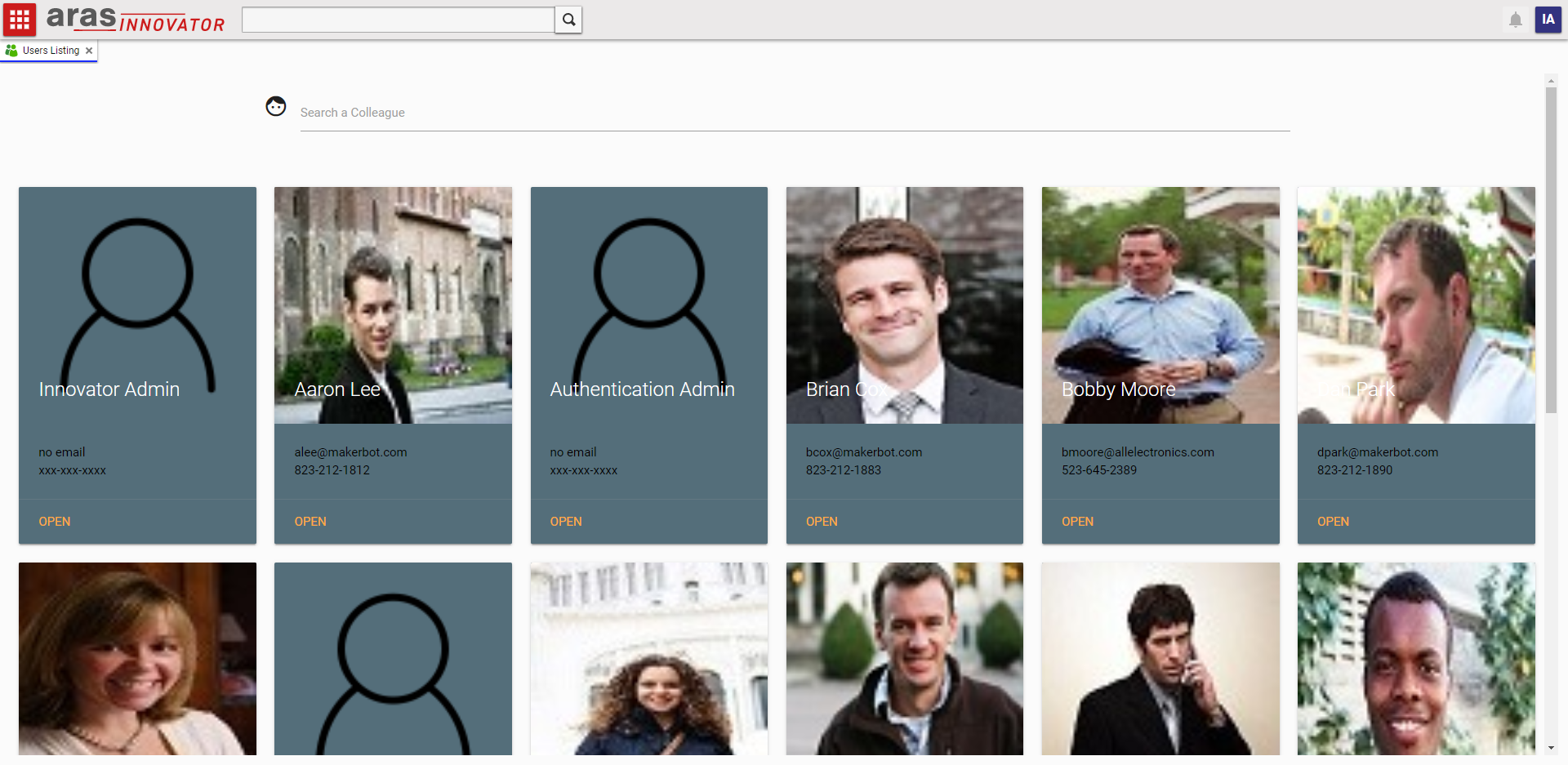
Task: Click the bcox@makerbot.com email text
Action: [x=864, y=452]
